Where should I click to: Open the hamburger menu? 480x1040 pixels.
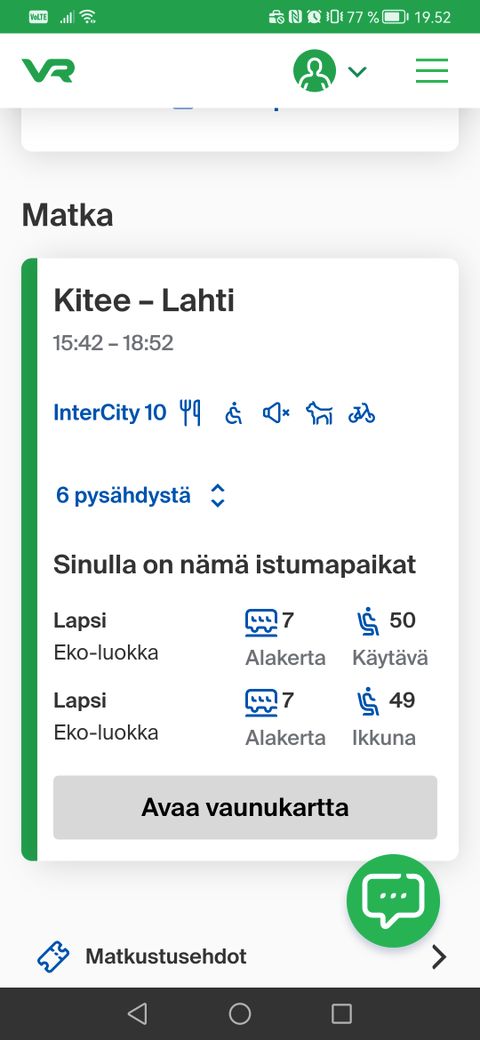point(432,70)
